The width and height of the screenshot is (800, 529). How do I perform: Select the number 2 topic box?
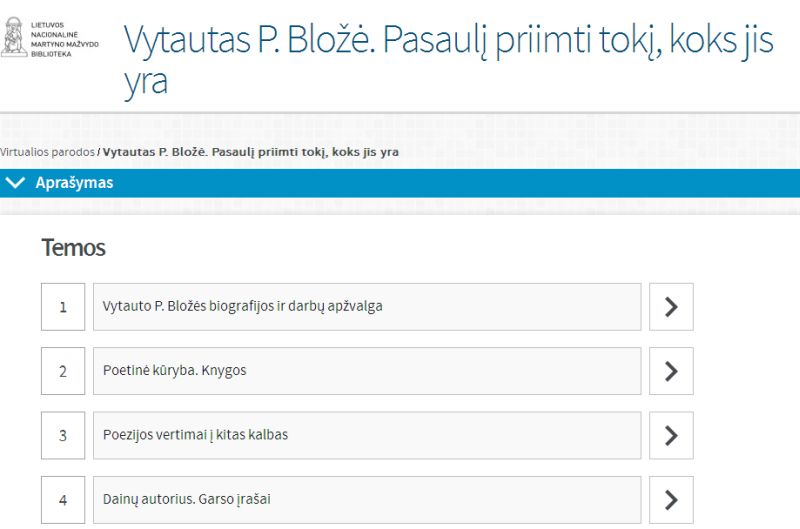click(x=63, y=371)
